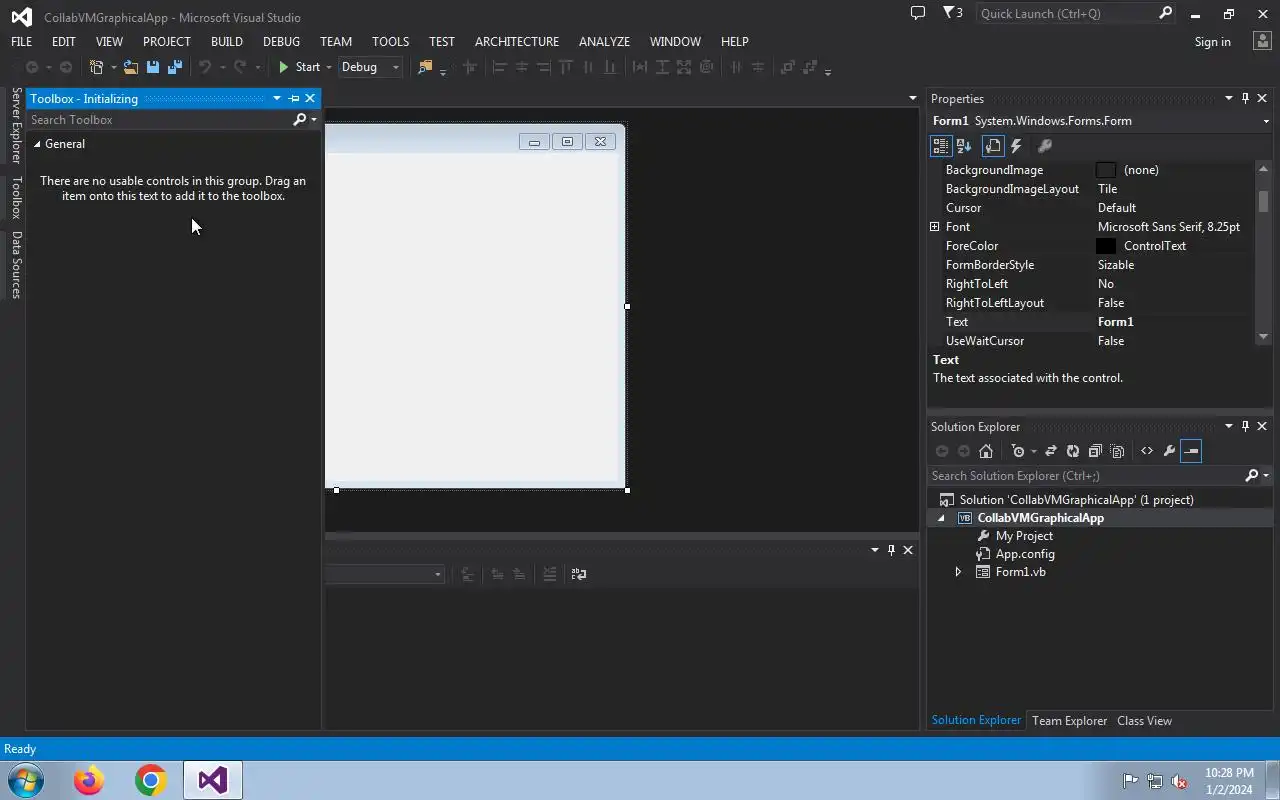Toggle Categorized view in Properties

941,146
